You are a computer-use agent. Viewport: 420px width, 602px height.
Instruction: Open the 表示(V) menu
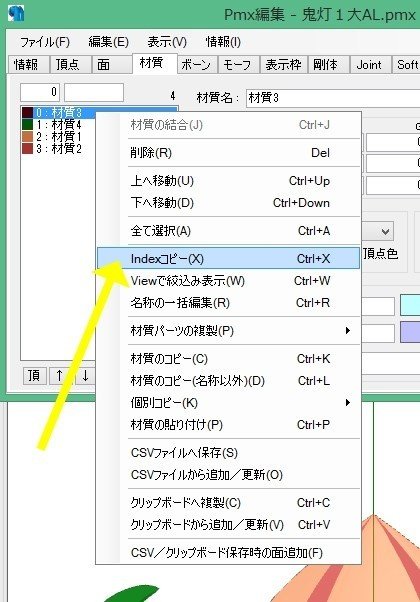coord(167,41)
